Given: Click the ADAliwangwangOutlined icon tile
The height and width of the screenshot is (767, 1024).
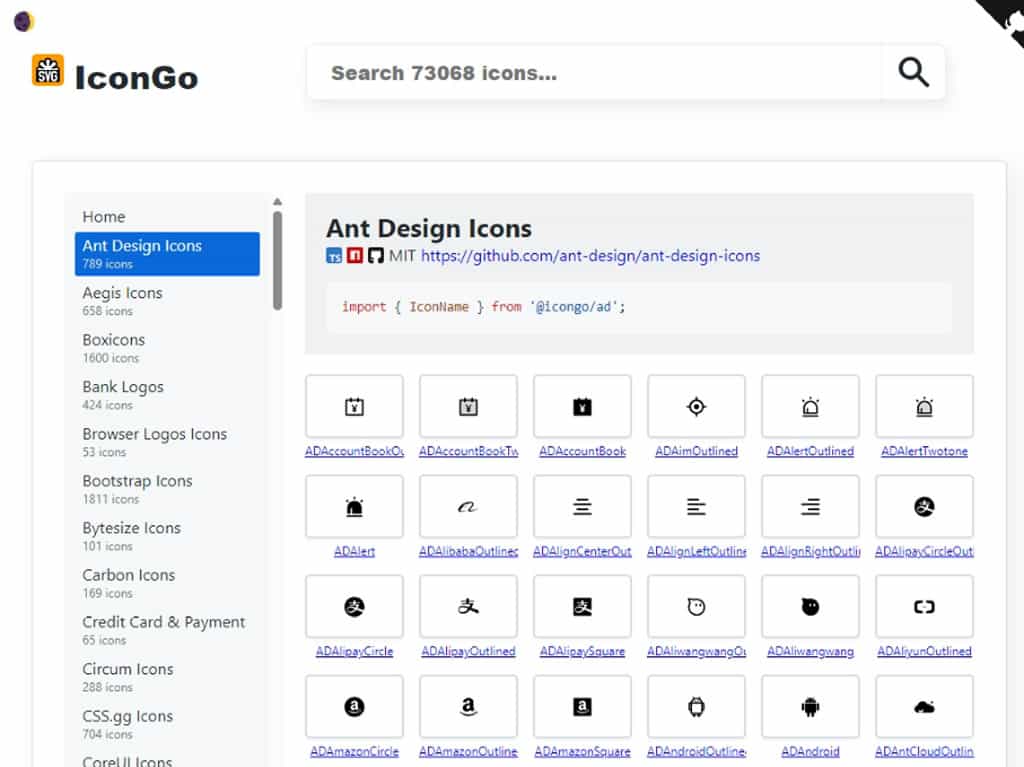Looking at the screenshot, I should pyautogui.click(x=696, y=606).
